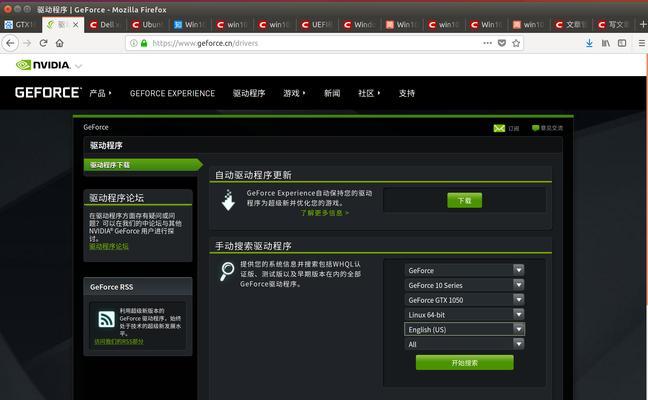Open the page actions three-dot menu
The height and width of the screenshot is (400, 648).
pos(488,43)
